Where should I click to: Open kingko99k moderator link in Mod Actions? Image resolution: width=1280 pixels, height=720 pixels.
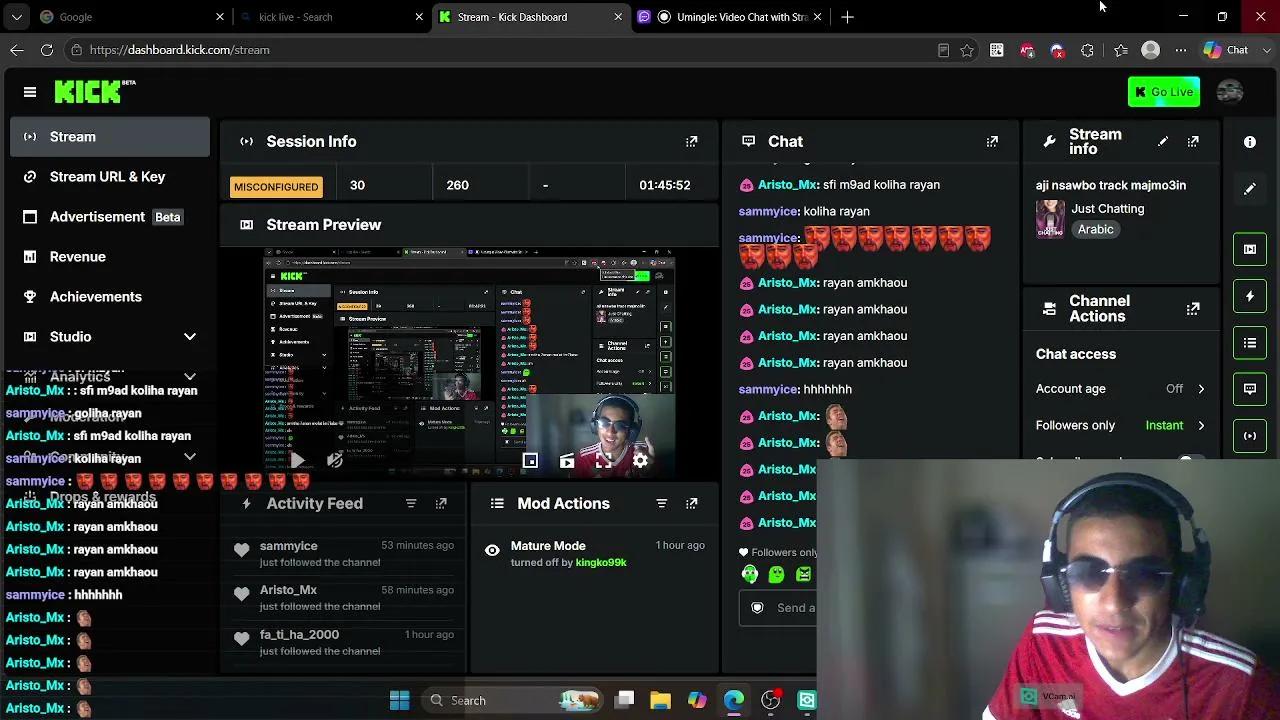[x=601, y=563]
